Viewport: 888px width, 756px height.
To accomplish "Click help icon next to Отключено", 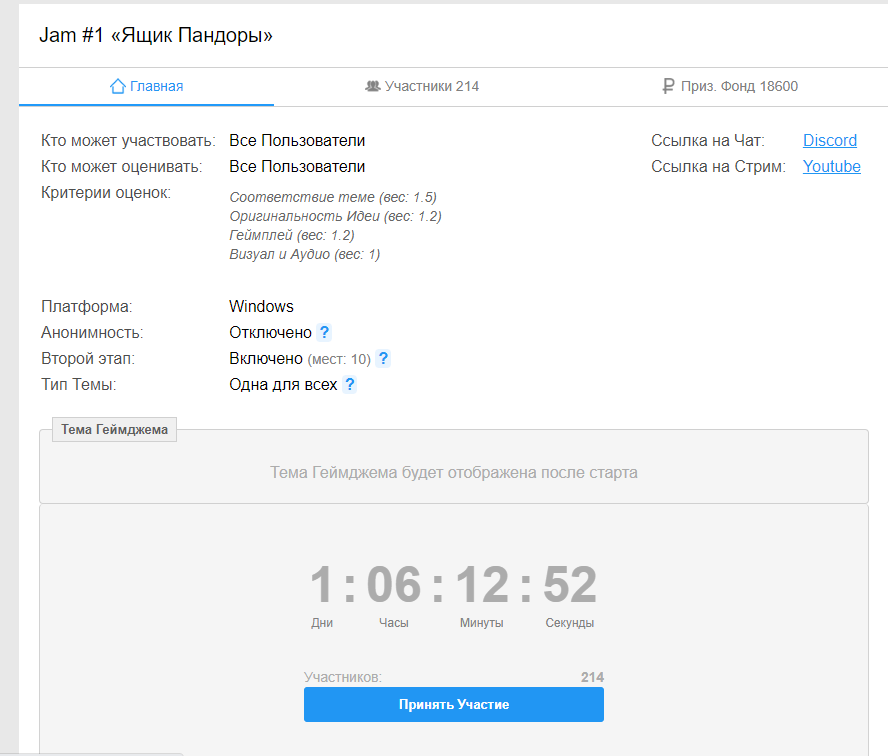I will click(324, 332).
